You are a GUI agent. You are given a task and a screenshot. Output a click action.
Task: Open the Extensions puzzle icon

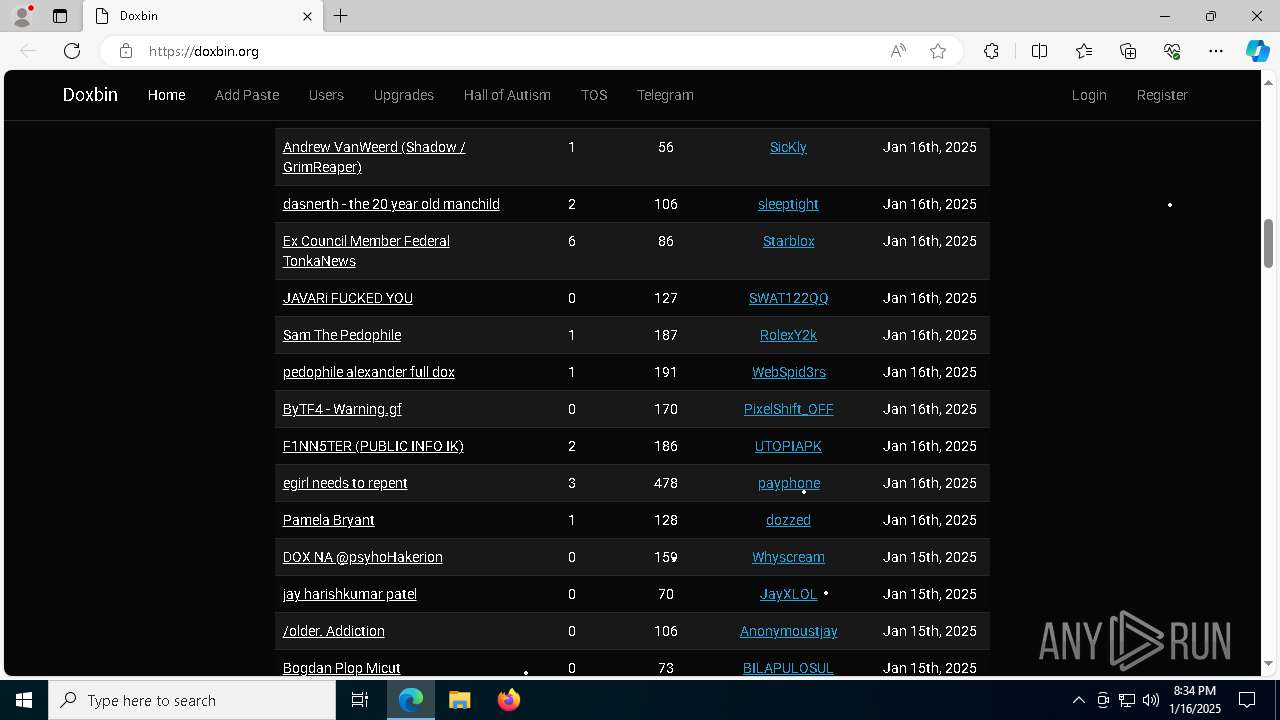tap(991, 51)
